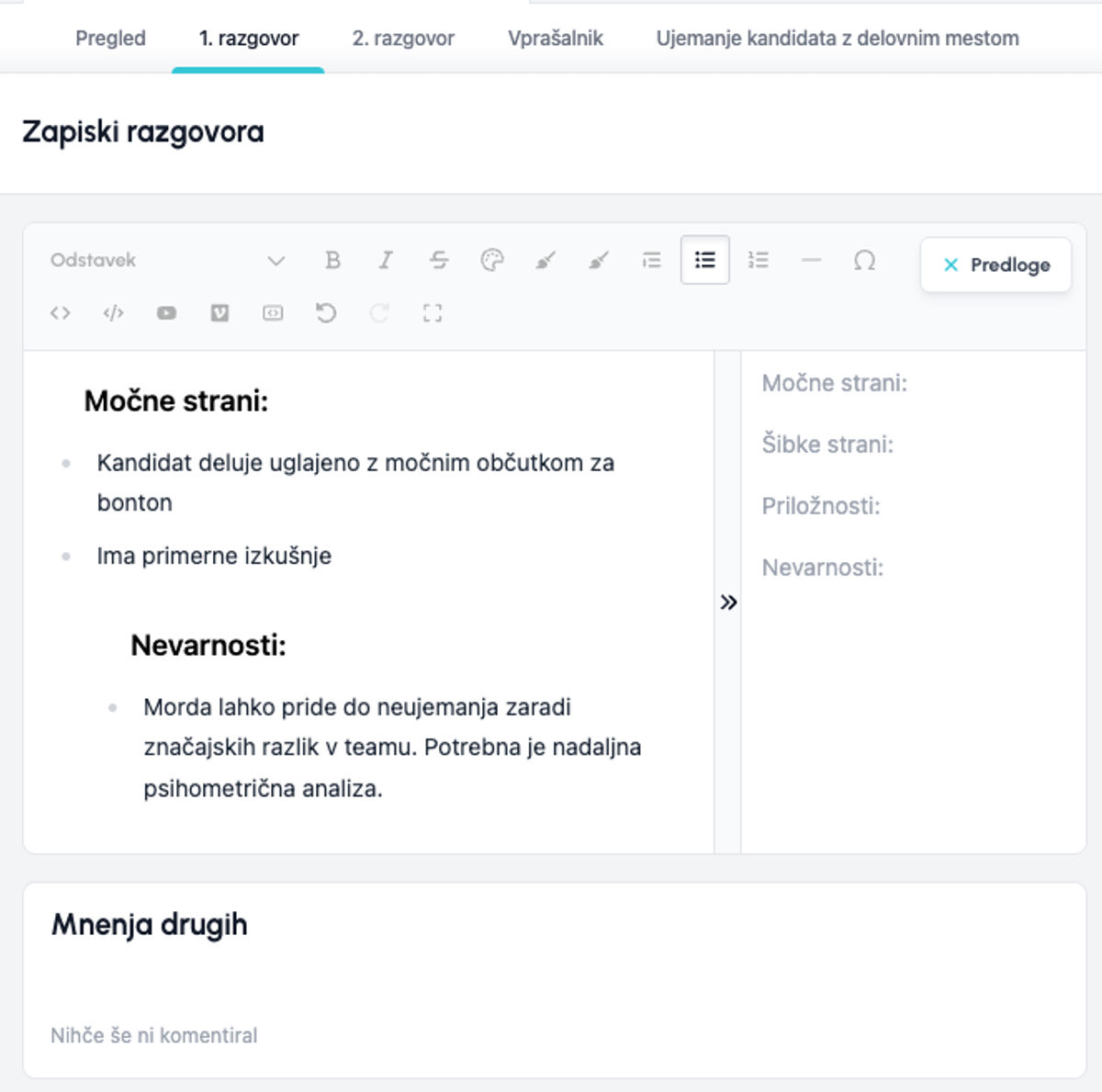
Task: Insert a YouTube video
Action: coord(166,313)
